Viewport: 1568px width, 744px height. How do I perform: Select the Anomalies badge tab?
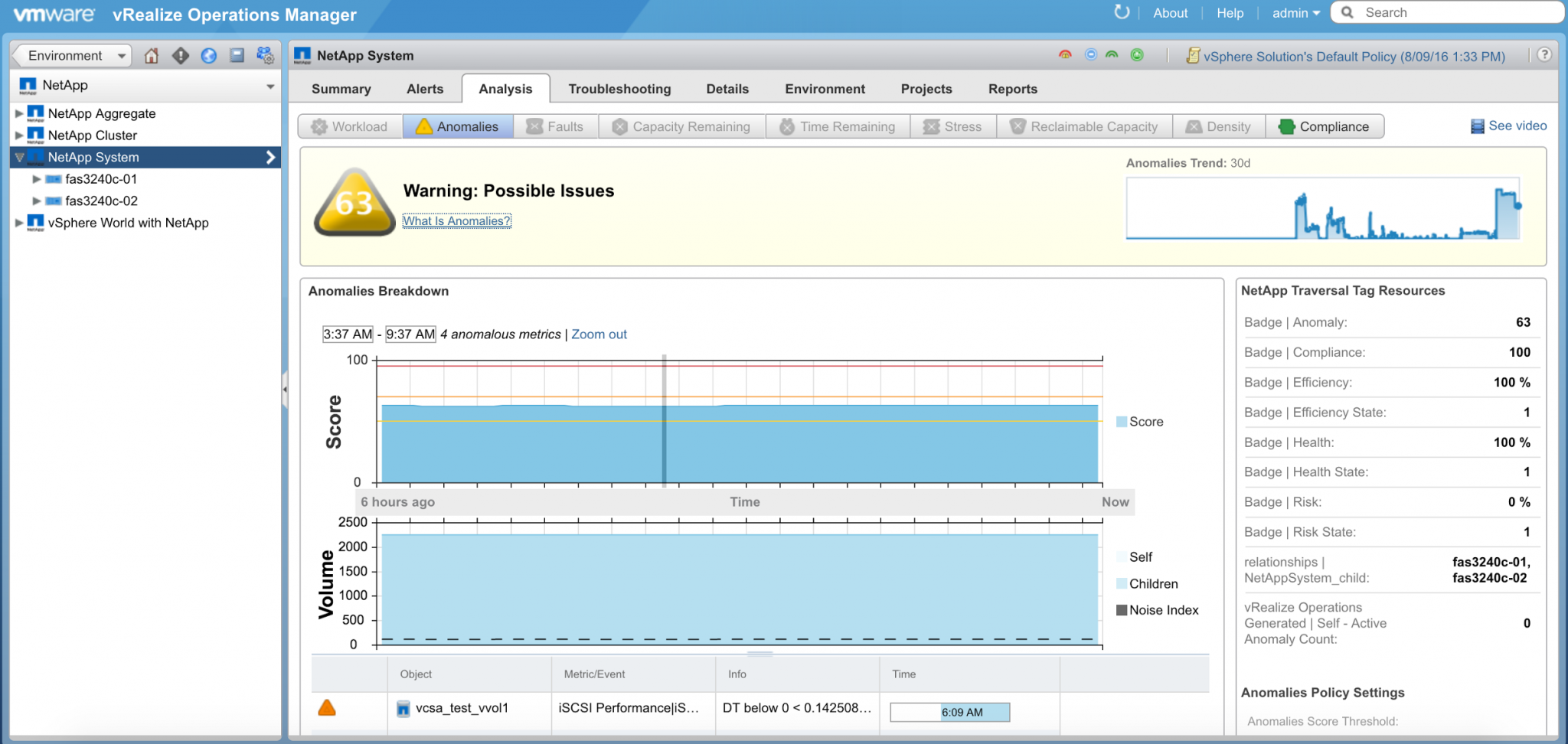point(458,126)
